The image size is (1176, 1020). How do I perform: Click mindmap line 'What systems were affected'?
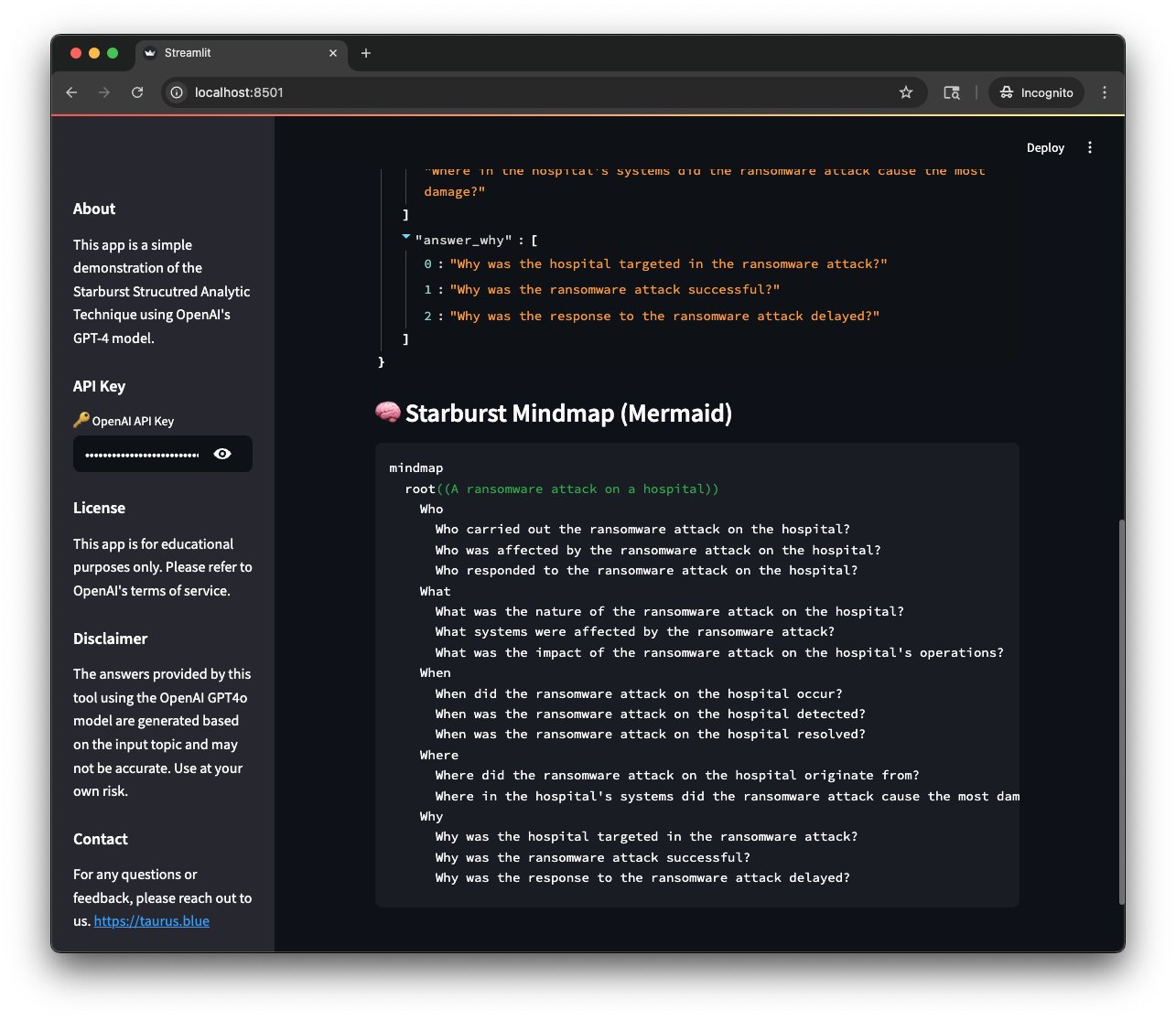coord(635,632)
